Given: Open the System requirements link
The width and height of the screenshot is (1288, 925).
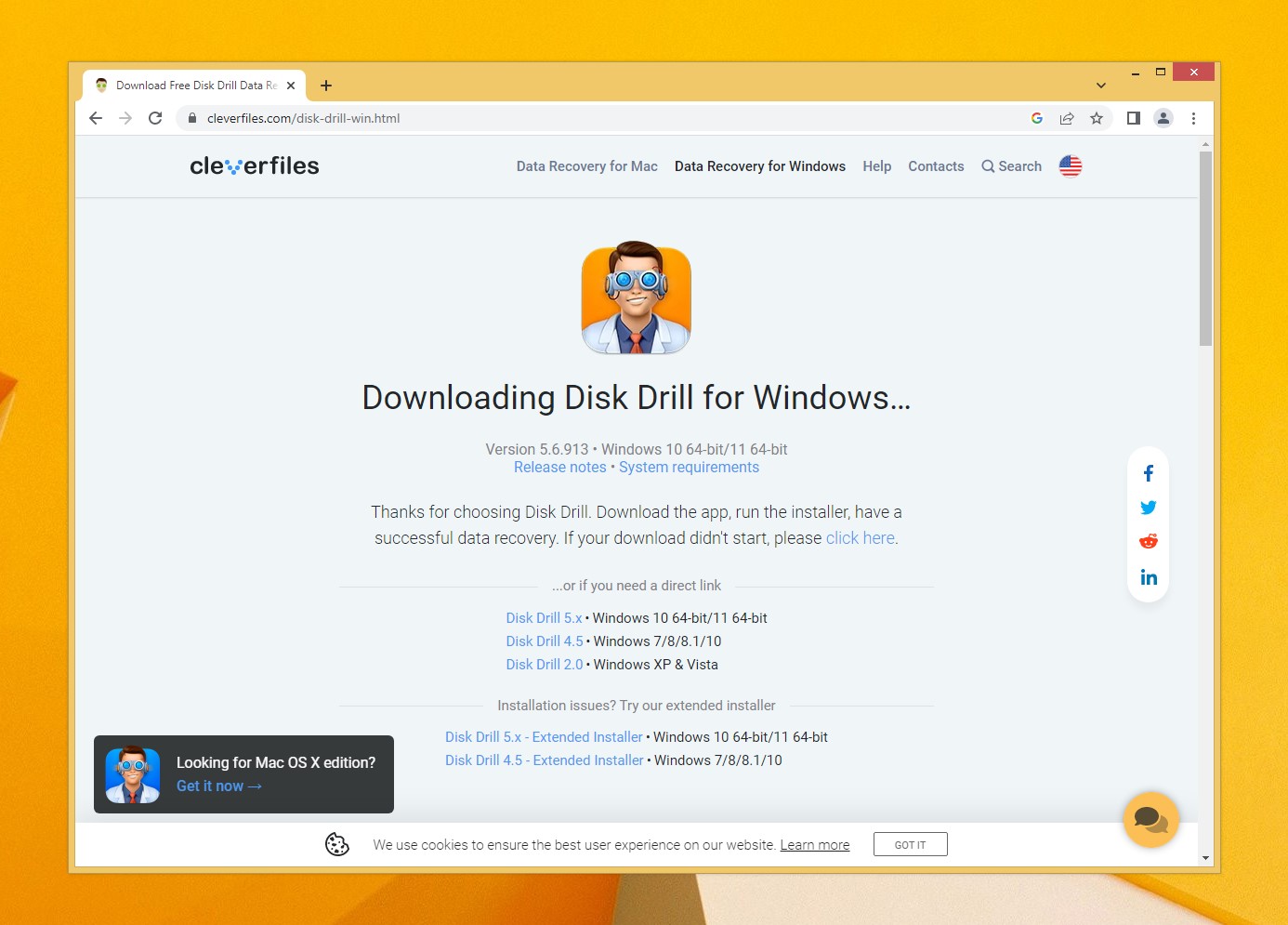Looking at the screenshot, I should [x=690, y=468].
